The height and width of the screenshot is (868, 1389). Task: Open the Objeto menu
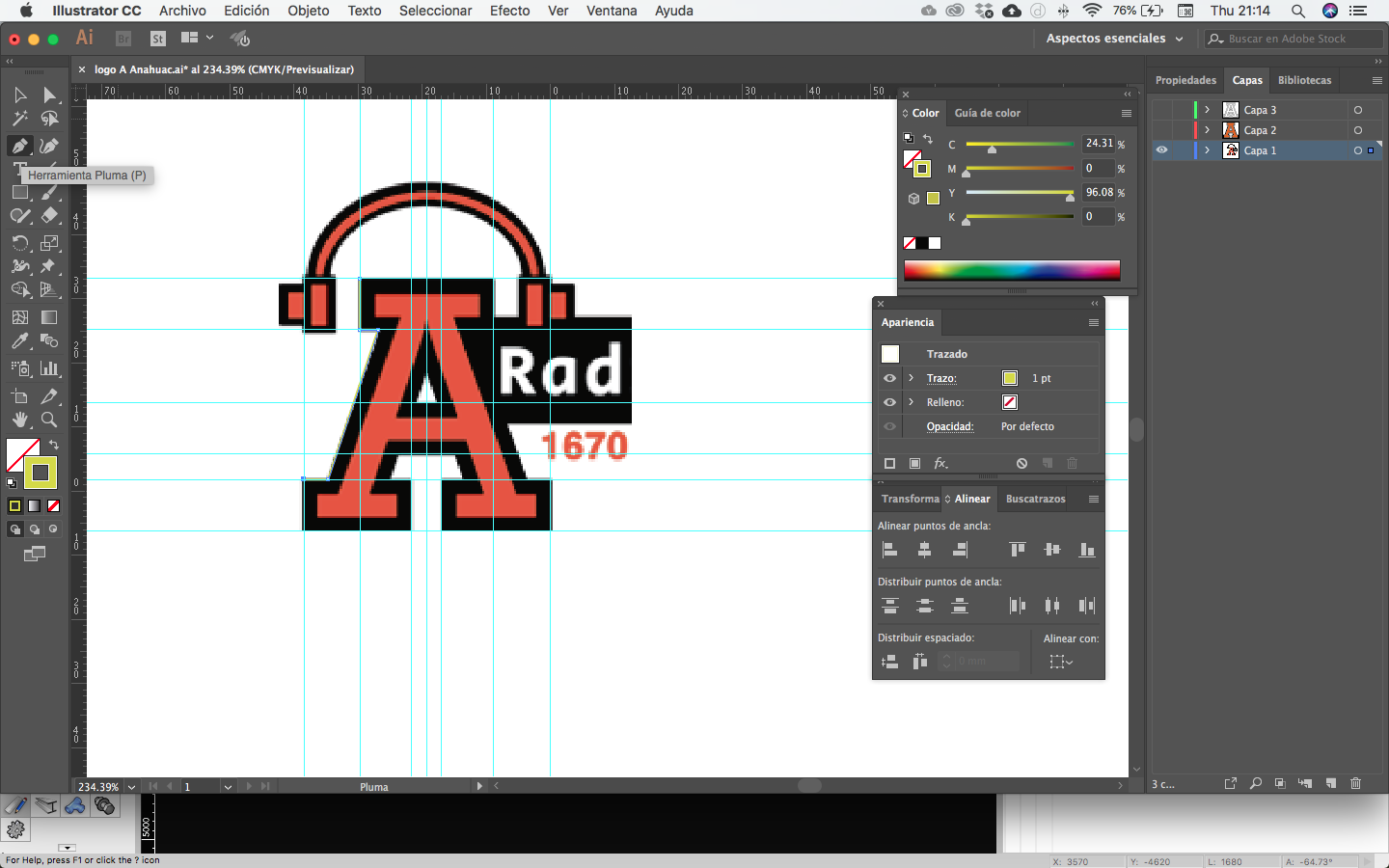click(x=309, y=11)
